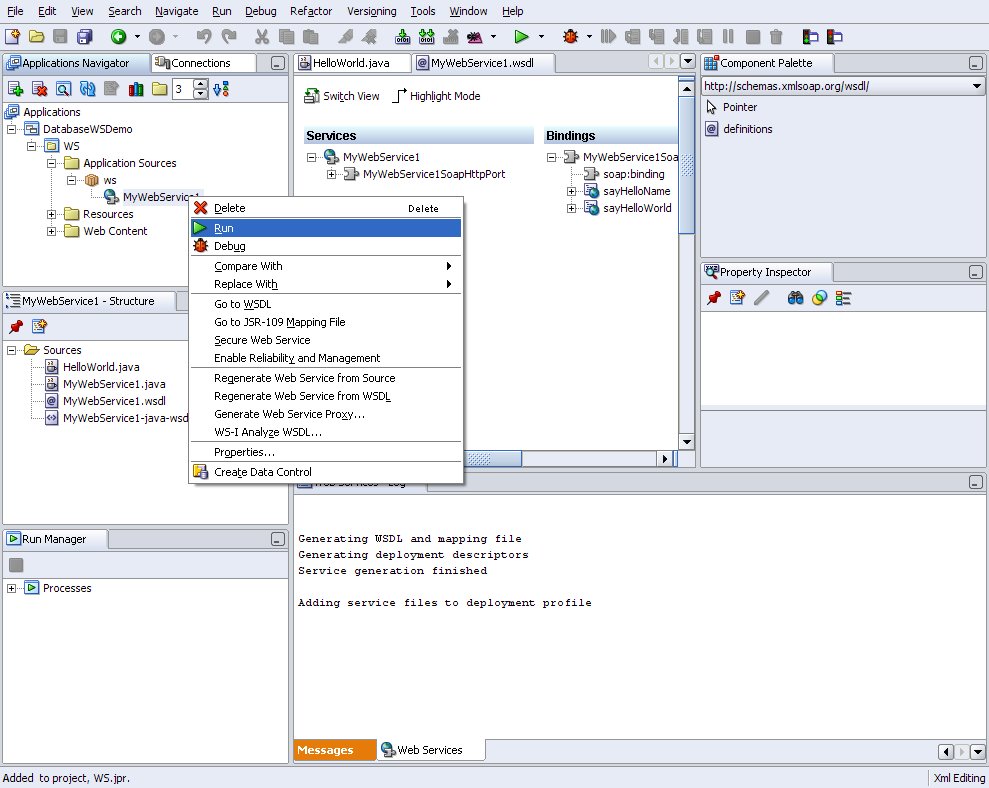
Task: Click the Open folder toolbar icon
Action: [x=36, y=37]
